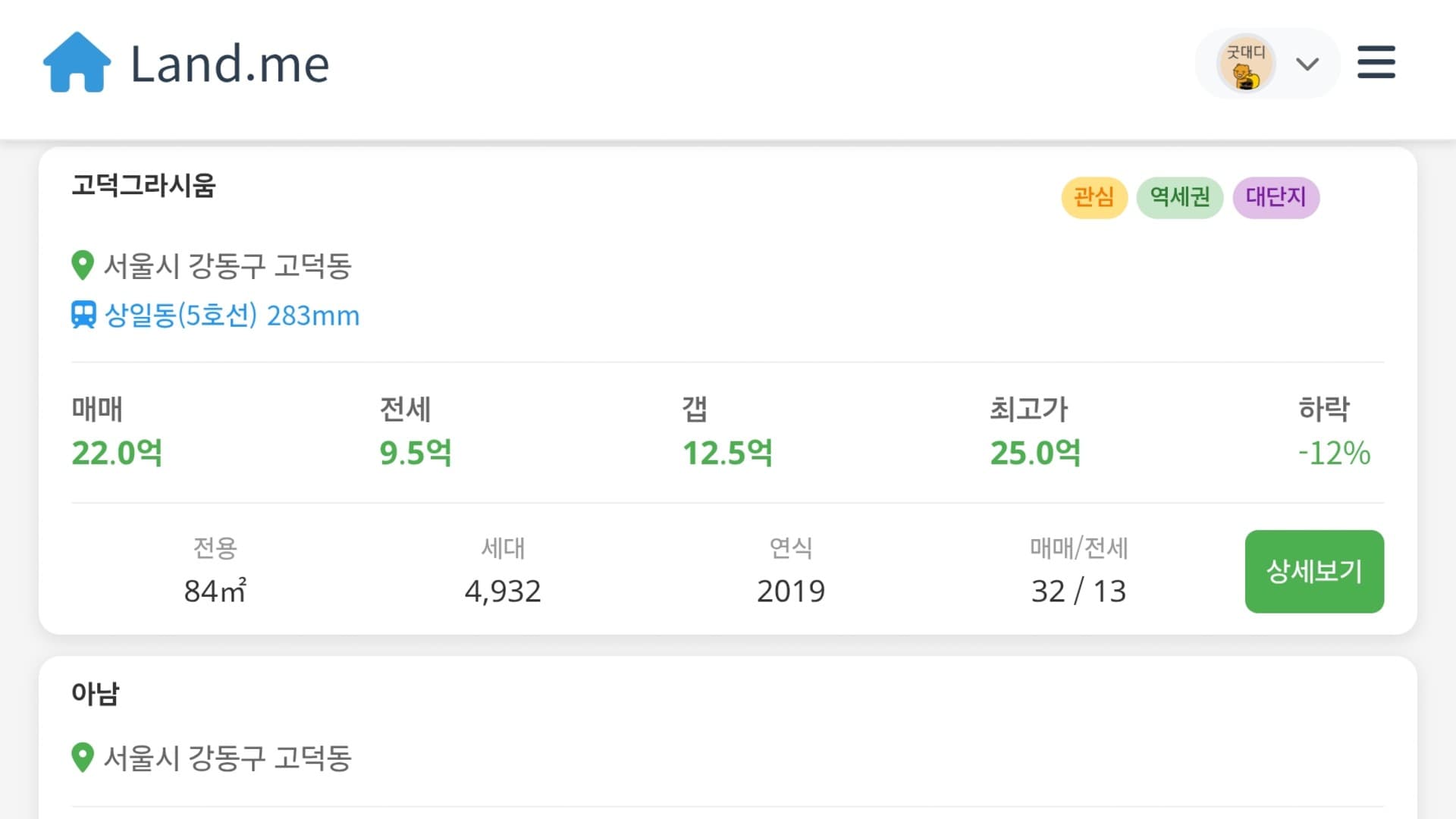This screenshot has width=1456, height=819.
Task: Click the subway train icon next to 상일동
Action: pos(83,315)
